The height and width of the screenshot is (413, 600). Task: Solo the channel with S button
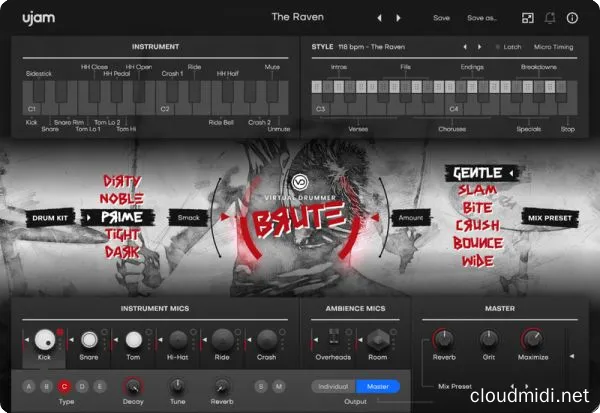tap(261, 387)
